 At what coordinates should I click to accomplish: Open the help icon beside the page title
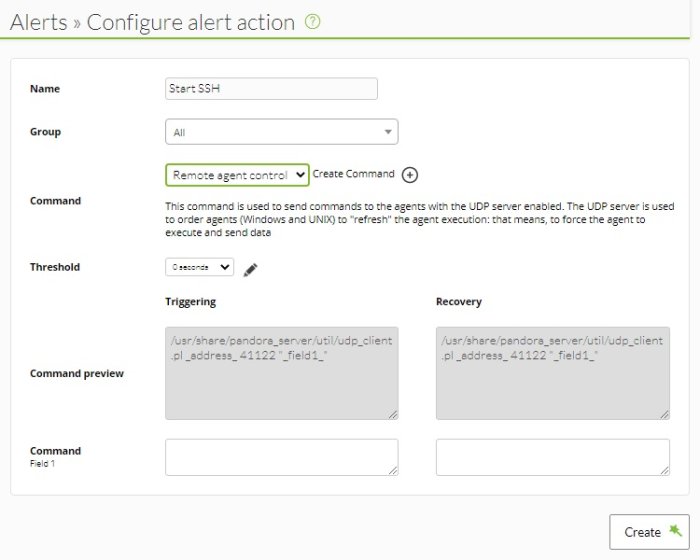click(x=312, y=21)
